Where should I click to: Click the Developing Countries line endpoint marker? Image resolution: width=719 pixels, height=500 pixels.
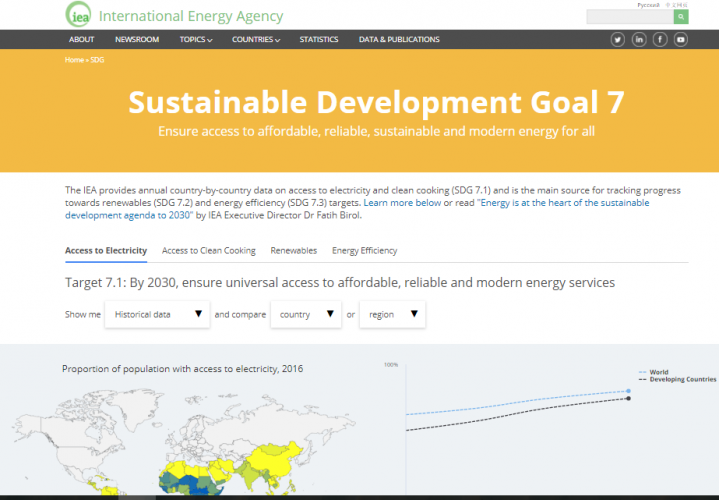point(628,398)
